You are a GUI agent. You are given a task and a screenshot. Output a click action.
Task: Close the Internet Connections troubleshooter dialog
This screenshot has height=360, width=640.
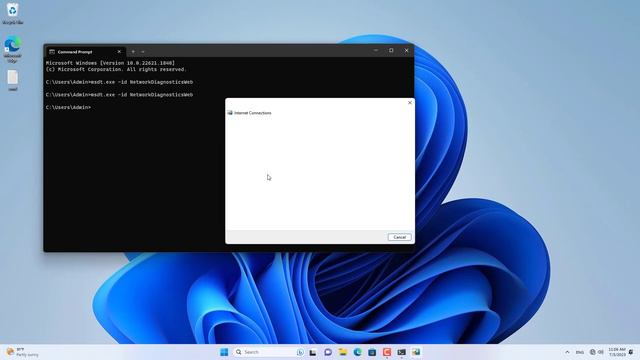tap(410, 103)
